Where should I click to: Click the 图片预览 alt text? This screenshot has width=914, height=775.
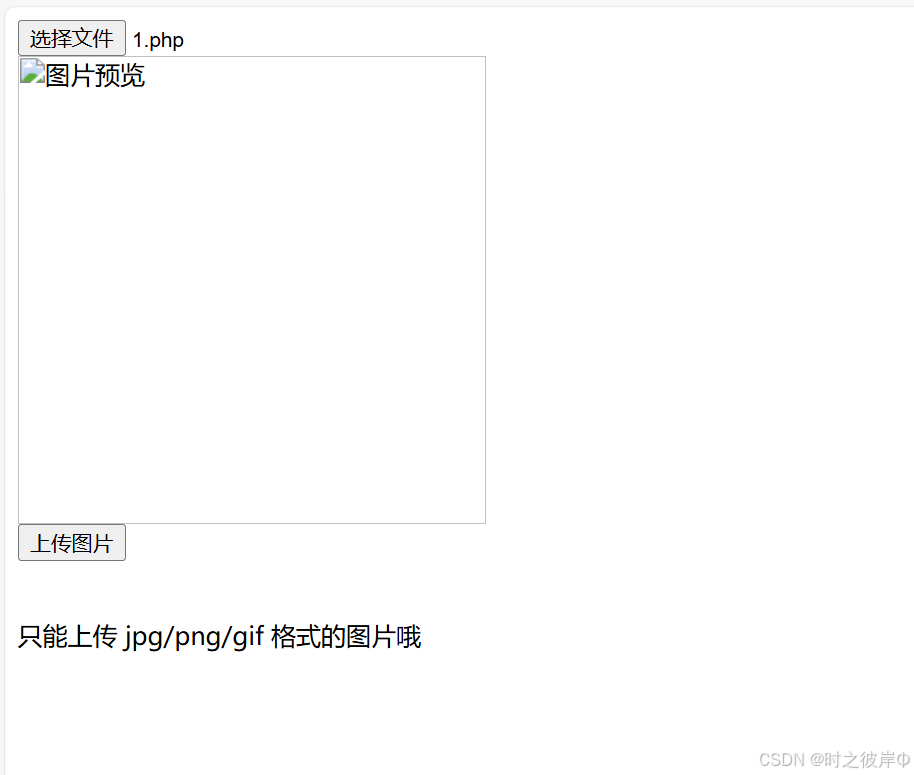[x=95, y=75]
